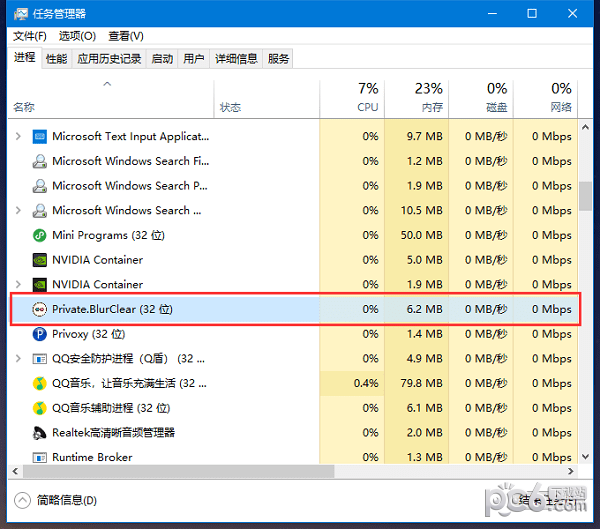
Task: Open the 文件(F) menu
Action: pyautogui.click(x=30, y=36)
